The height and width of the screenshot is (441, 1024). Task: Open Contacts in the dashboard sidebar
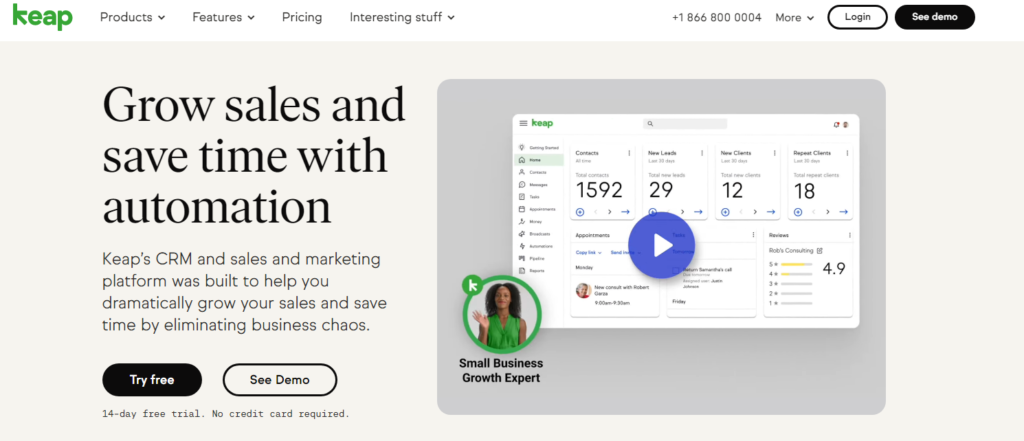coord(533,172)
